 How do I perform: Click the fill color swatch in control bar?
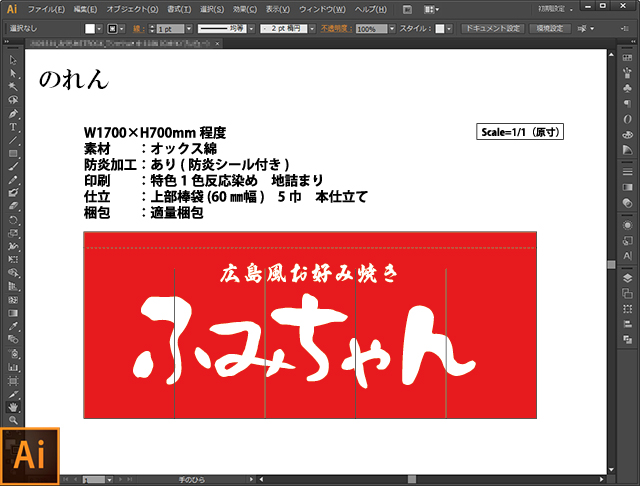click(90, 30)
